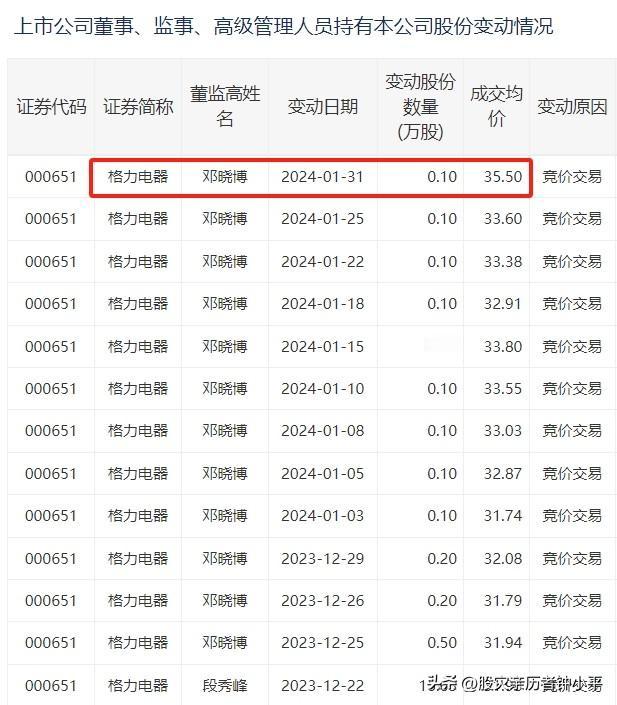Select the date cell 2024-01-08

coord(322,431)
